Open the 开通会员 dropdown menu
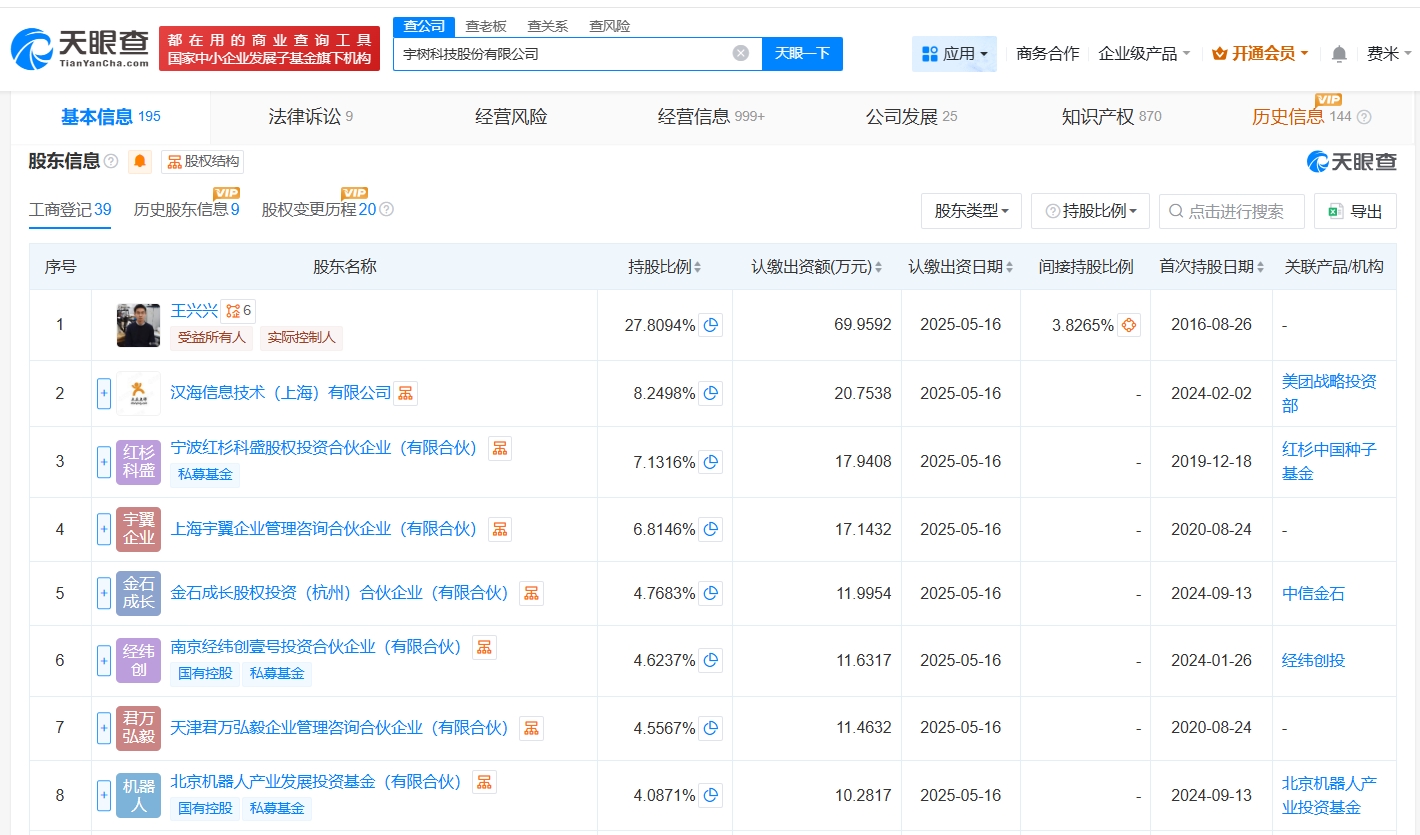 [x=1259, y=53]
